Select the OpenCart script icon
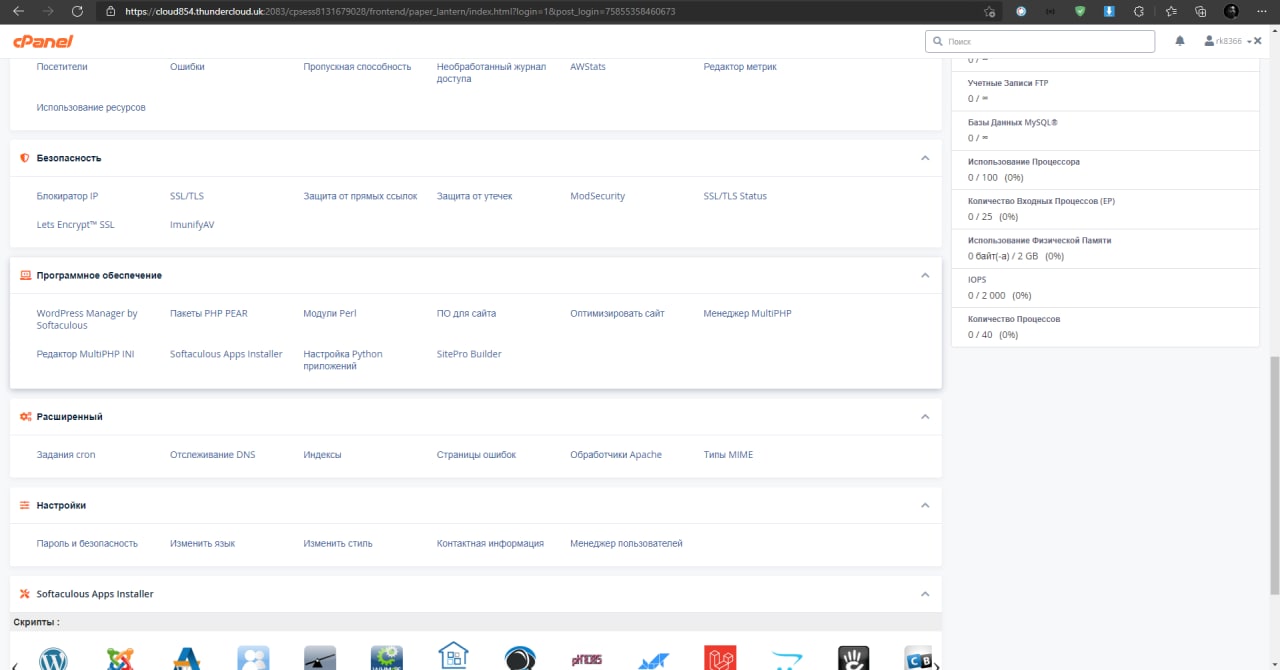 pos(786,660)
